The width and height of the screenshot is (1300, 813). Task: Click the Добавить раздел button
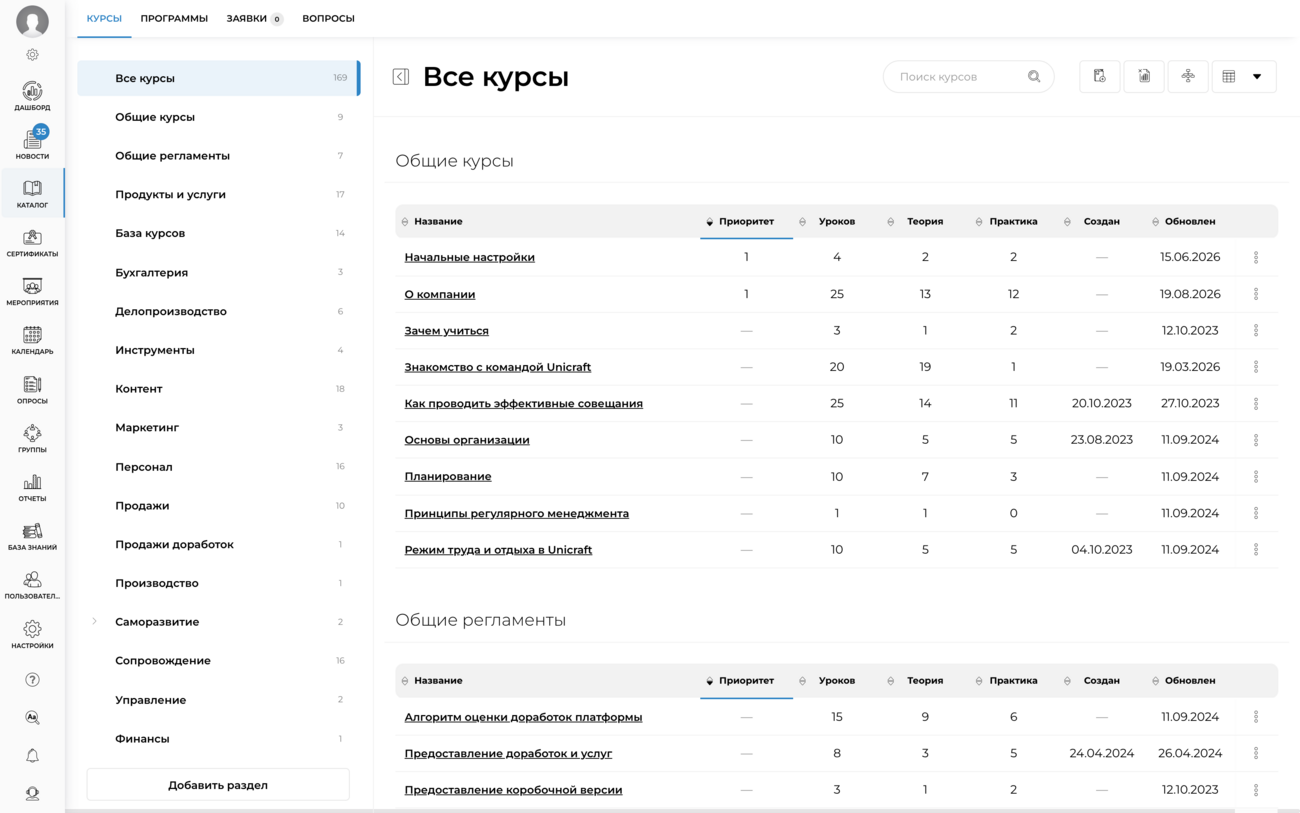(218, 785)
